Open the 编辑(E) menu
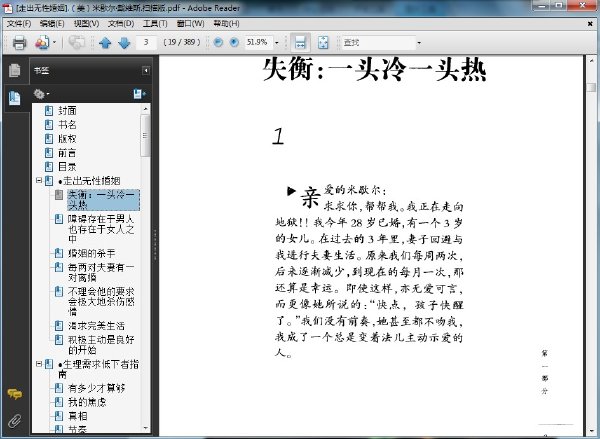 click(x=52, y=23)
